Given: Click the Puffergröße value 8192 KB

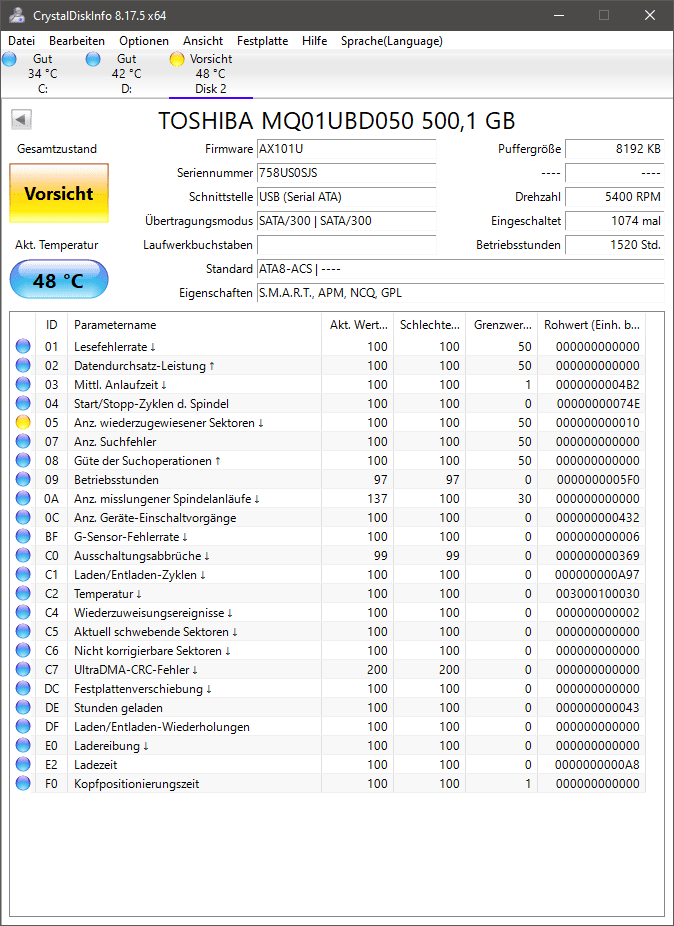Looking at the screenshot, I should (x=614, y=149).
